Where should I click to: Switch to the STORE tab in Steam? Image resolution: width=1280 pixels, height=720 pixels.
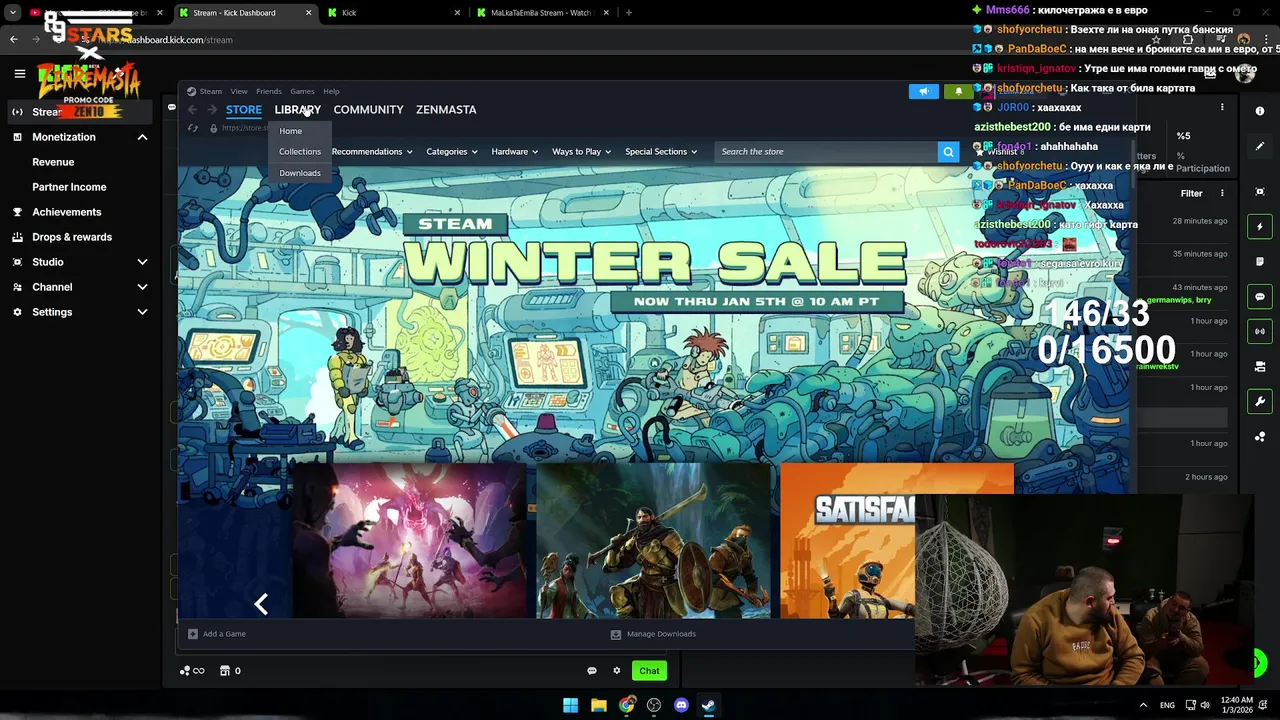coord(244,110)
